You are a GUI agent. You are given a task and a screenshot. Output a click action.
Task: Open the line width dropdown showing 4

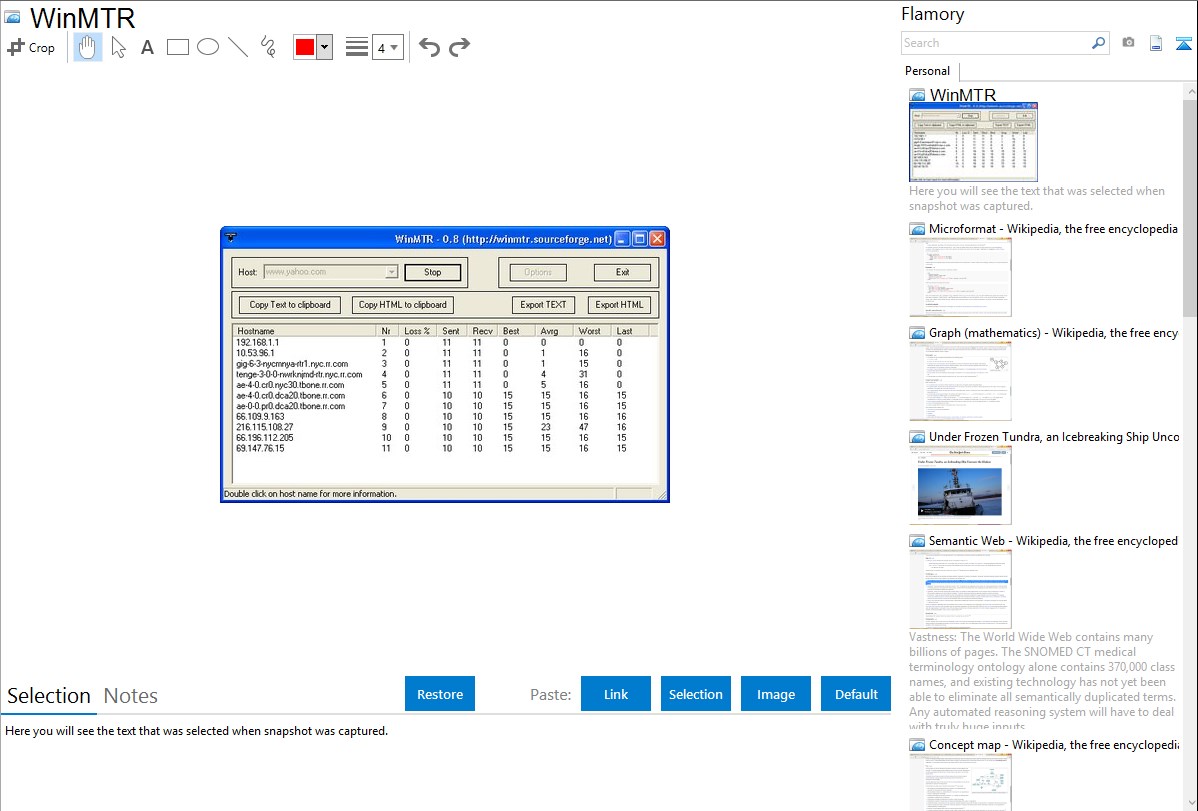[387, 47]
